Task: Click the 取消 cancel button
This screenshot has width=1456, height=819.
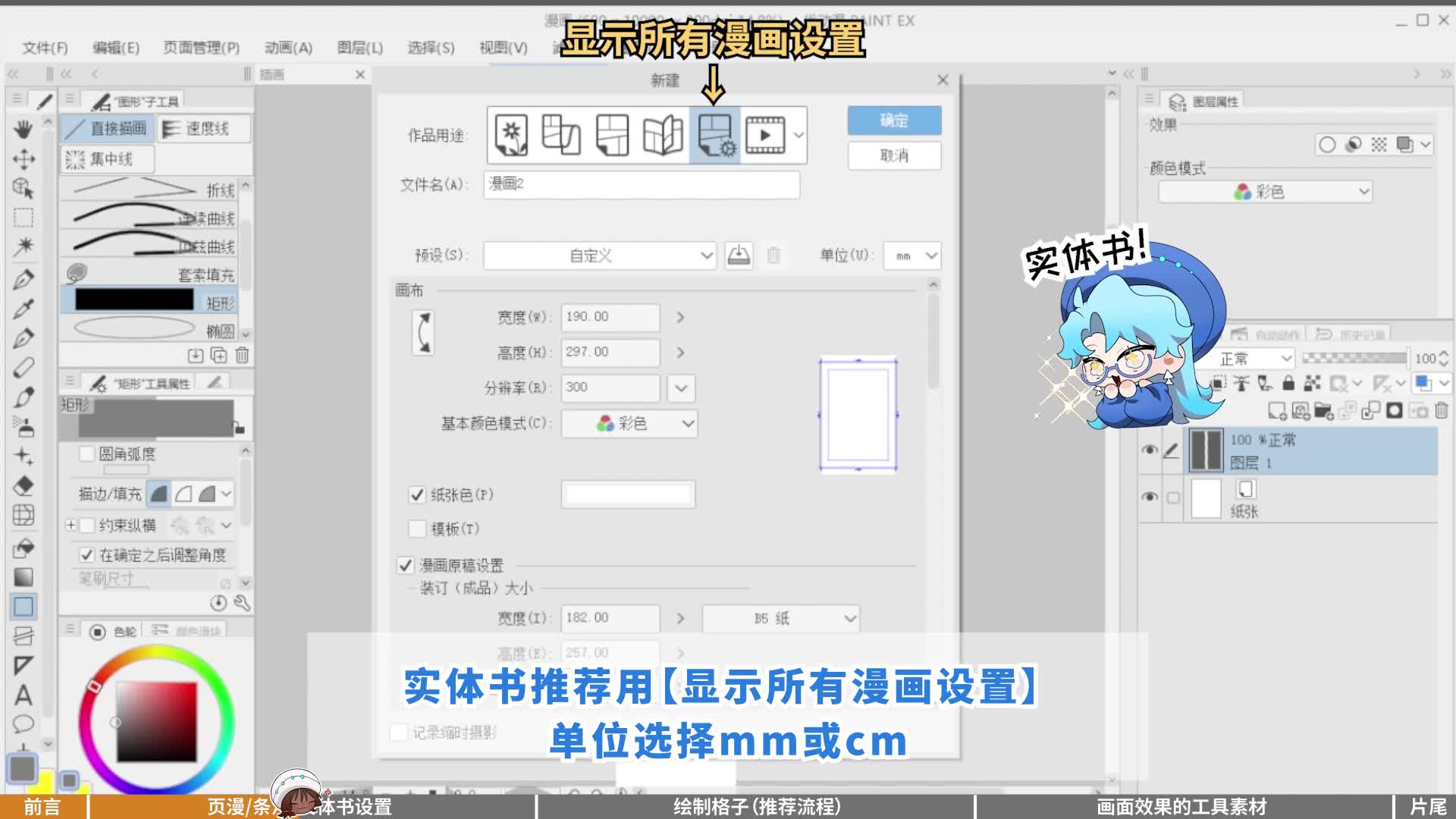Action: coord(894,155)
